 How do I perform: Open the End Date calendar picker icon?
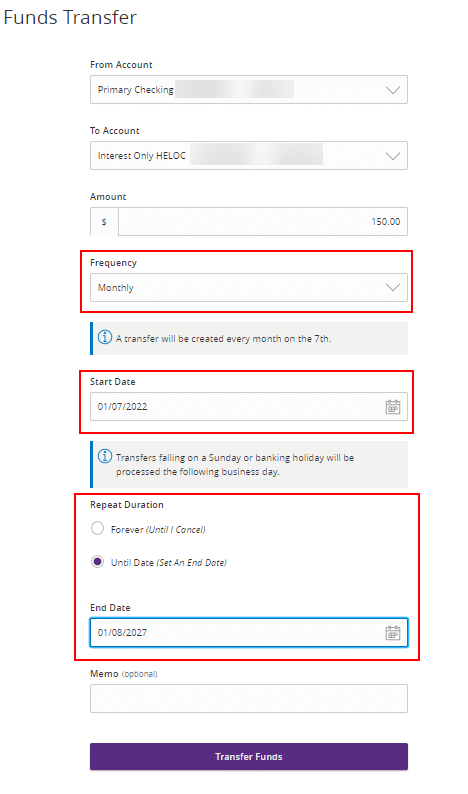point(393,632)
